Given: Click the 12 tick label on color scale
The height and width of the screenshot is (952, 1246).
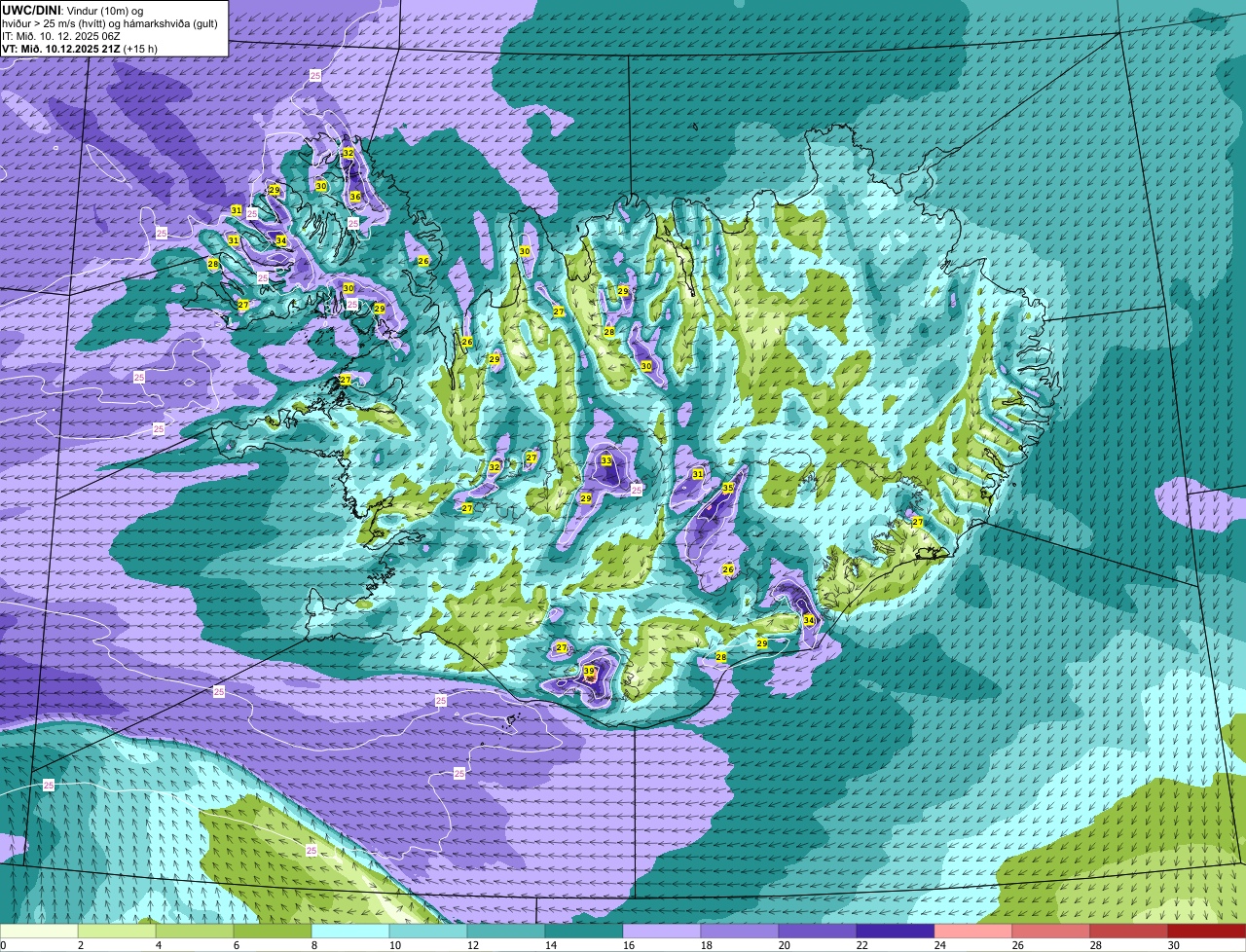Looking at the screenshot, I should pyautogui.click(x=473, y=945).
